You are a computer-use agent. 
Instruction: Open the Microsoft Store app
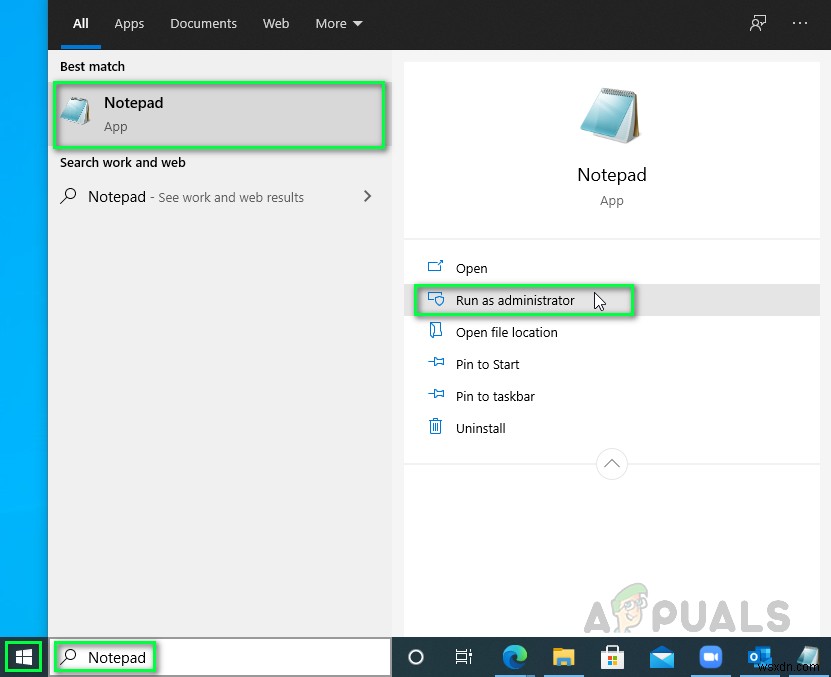tap(612, 657)
